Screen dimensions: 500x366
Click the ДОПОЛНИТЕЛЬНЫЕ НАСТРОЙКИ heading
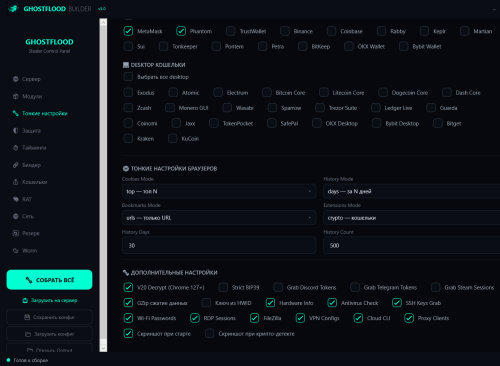pyautogui.click(x=174, y=273)
